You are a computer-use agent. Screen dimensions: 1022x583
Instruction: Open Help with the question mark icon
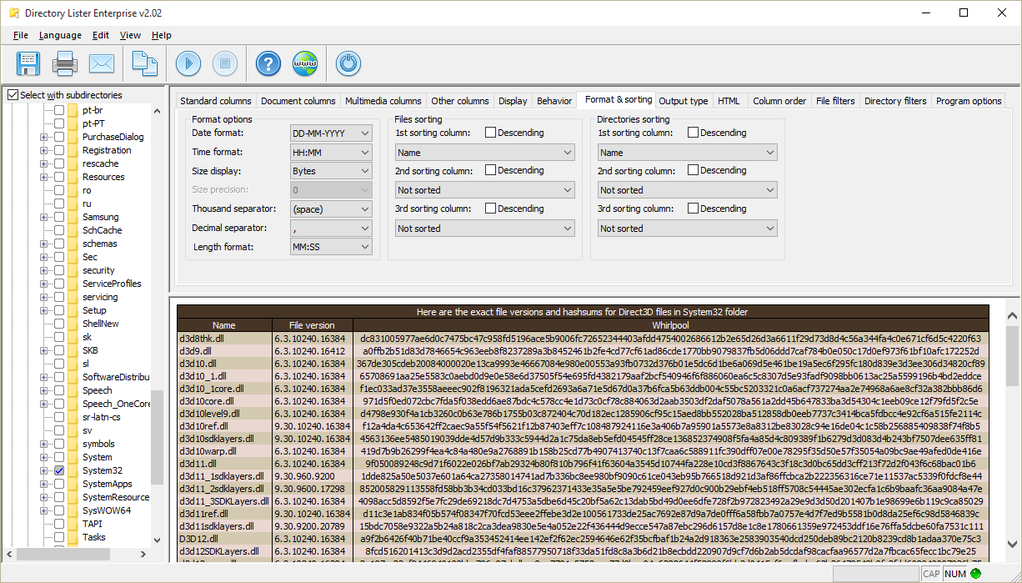[268, 63]
